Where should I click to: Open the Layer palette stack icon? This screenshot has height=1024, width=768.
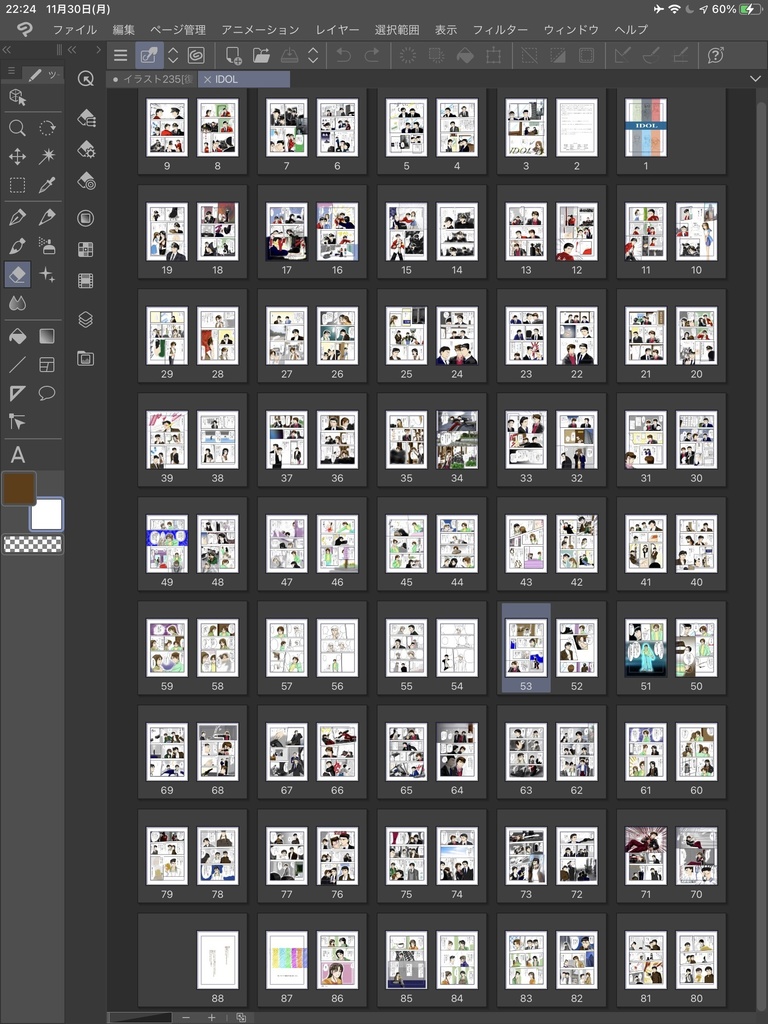86,319
